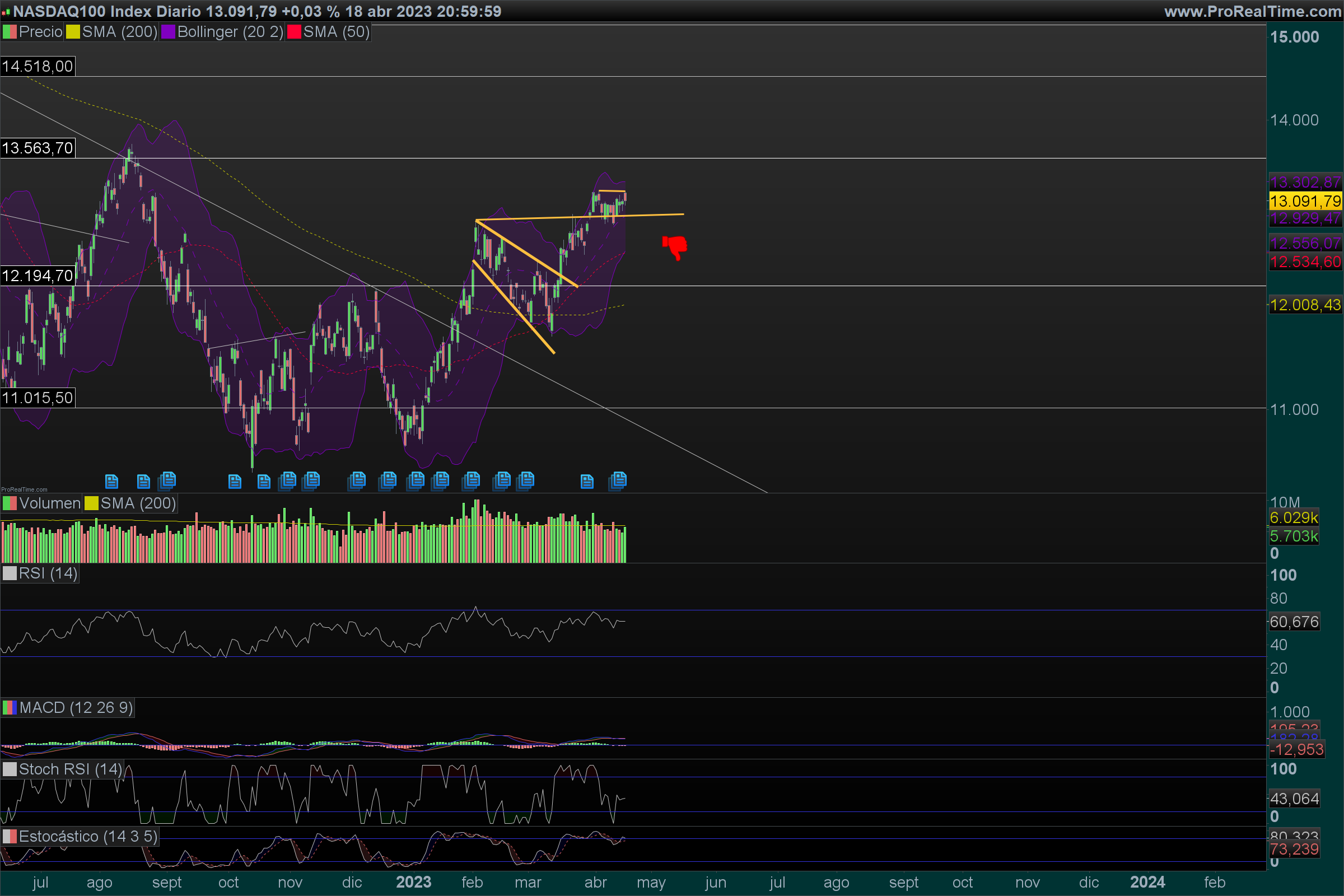Toggle the SMA (50) indicator label

tap(336, 31)
